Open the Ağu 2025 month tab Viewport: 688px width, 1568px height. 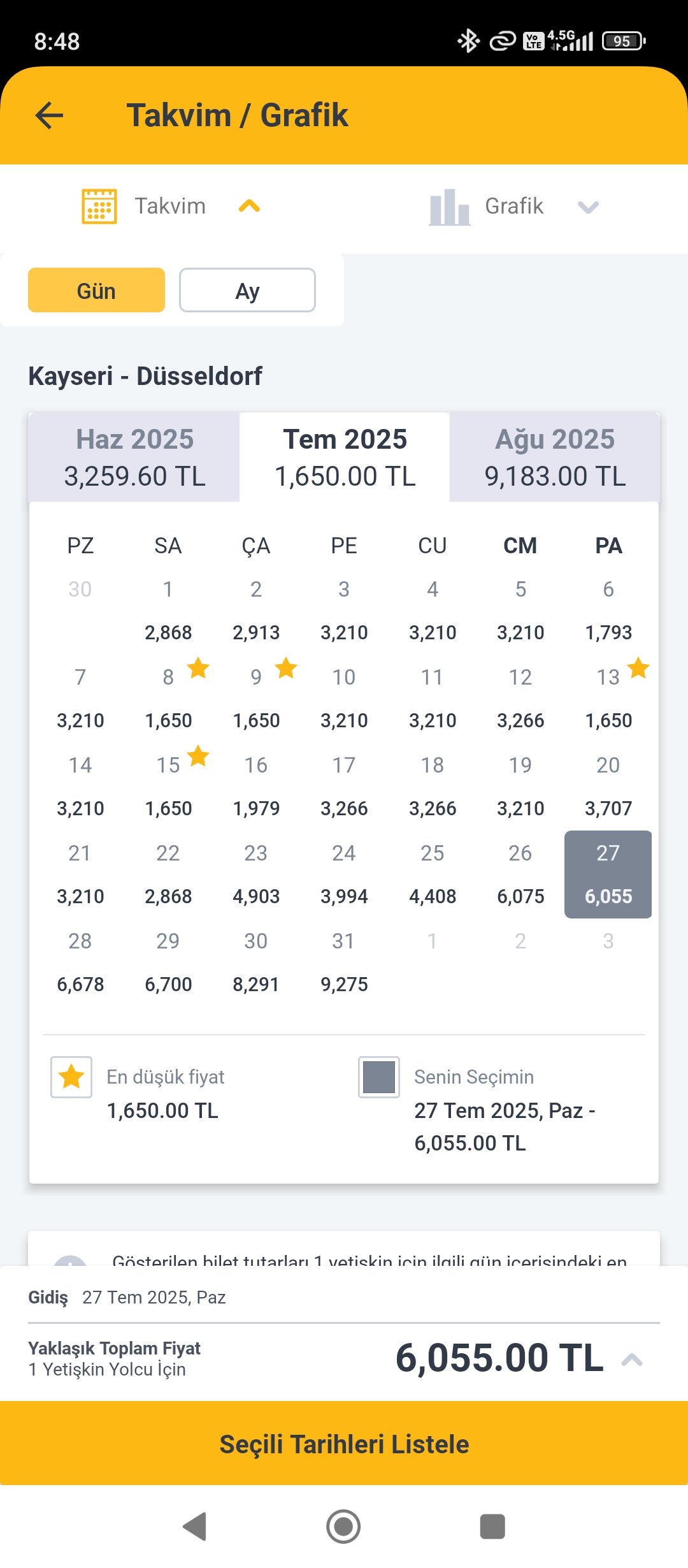[554, 457]
